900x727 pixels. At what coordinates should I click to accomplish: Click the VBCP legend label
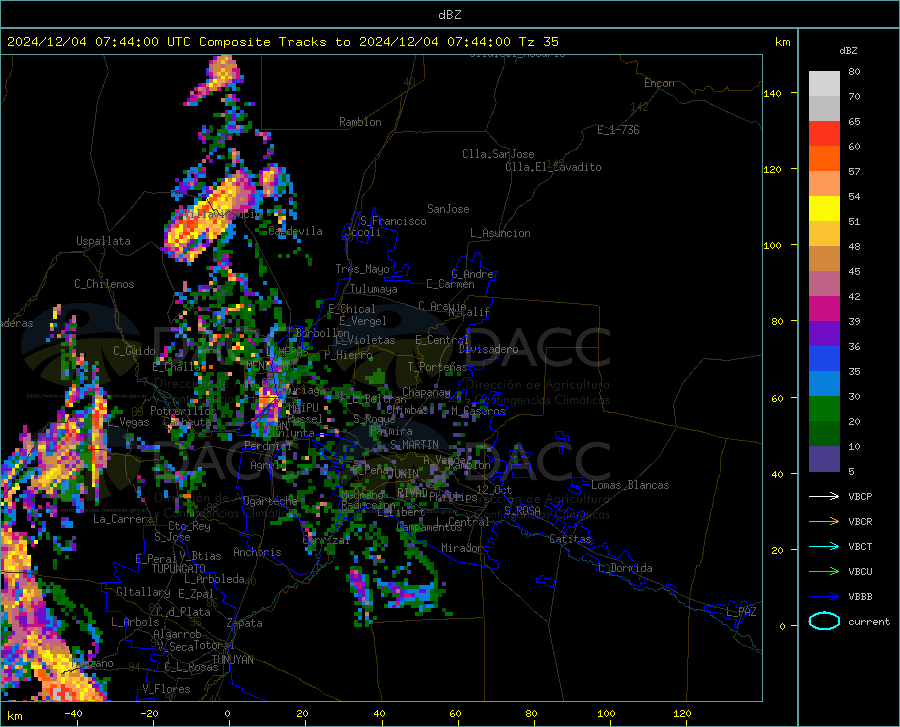click(x=860, y=496)
